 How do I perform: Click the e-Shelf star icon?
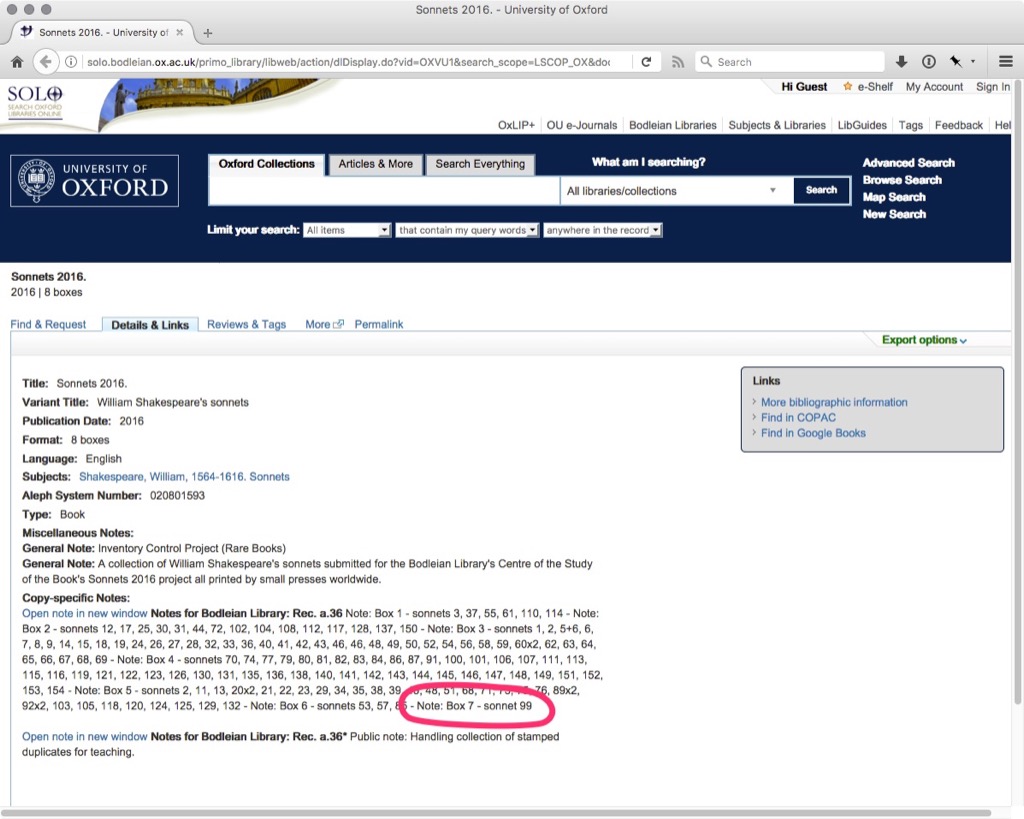tap(848, 86)
